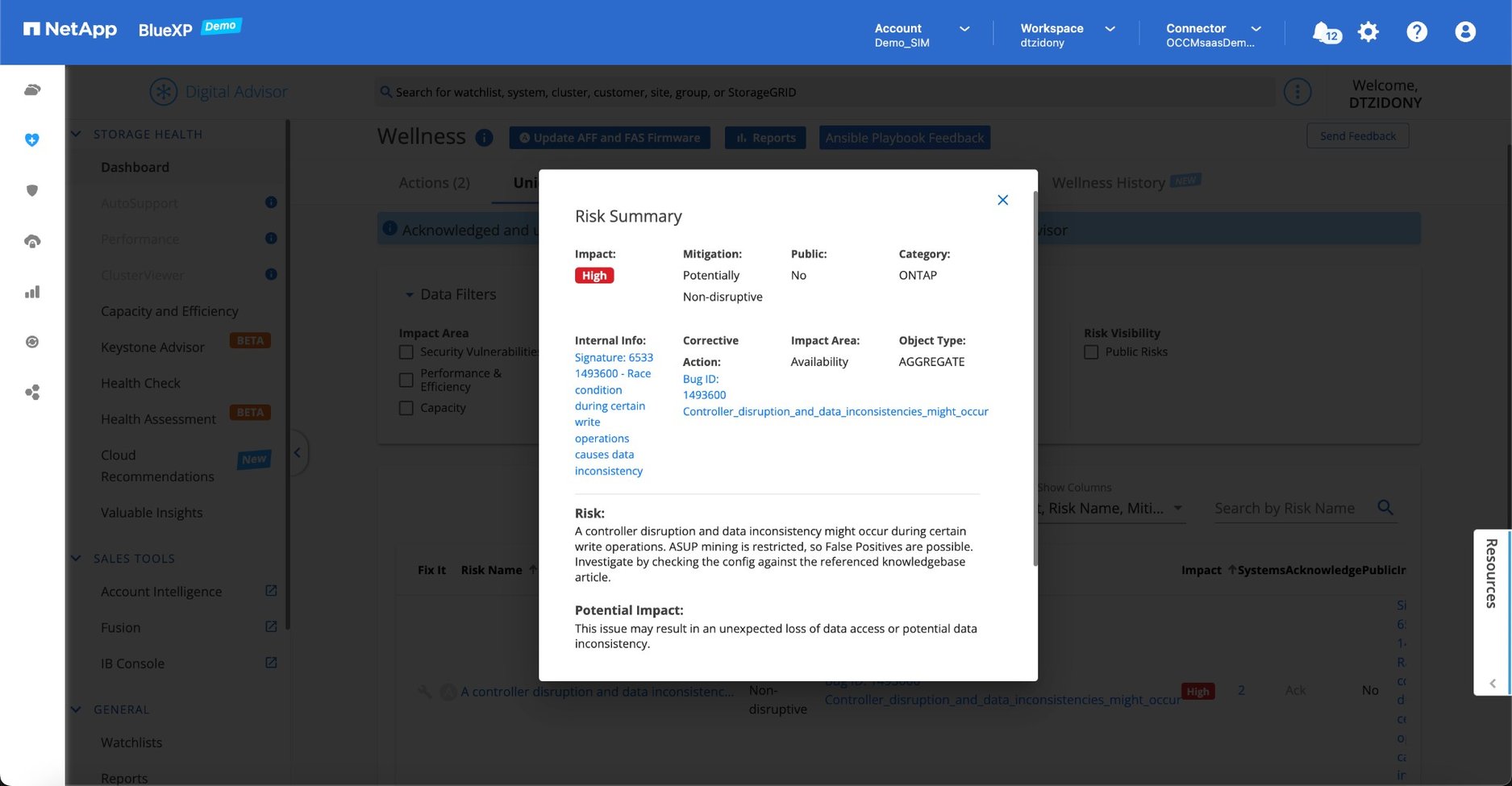Viewport: 1512px width, 786px height.
Task: Toggle Performance & Efficiency checkbox
Action: 406,380
